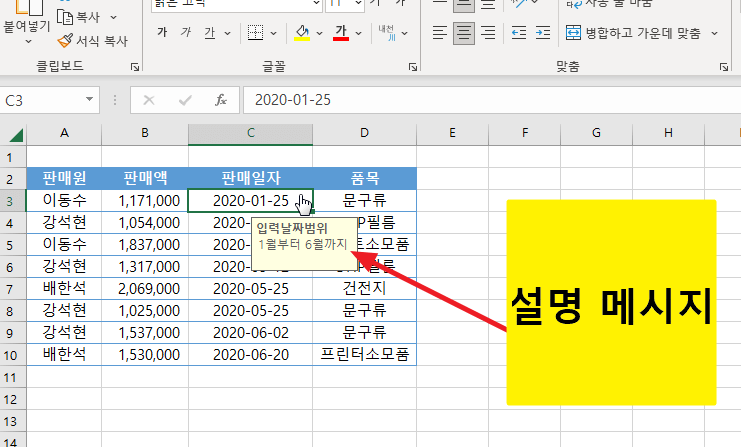Open Font group (글꼴) dialog launcher
This screenshot has height=447, width=741.
tap(413, 67)
